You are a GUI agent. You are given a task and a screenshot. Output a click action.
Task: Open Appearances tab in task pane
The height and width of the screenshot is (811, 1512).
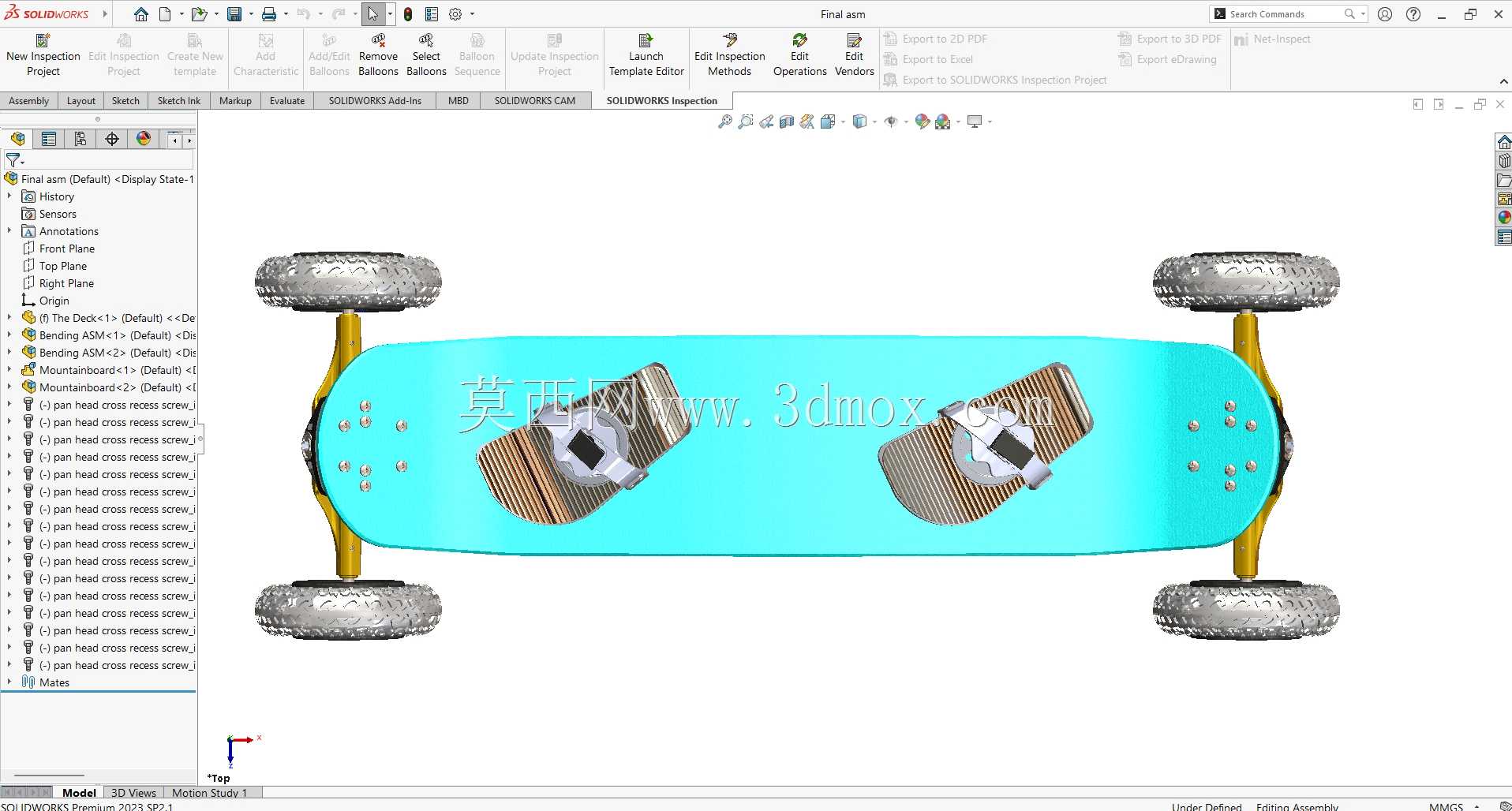[x=1504, y=218]
